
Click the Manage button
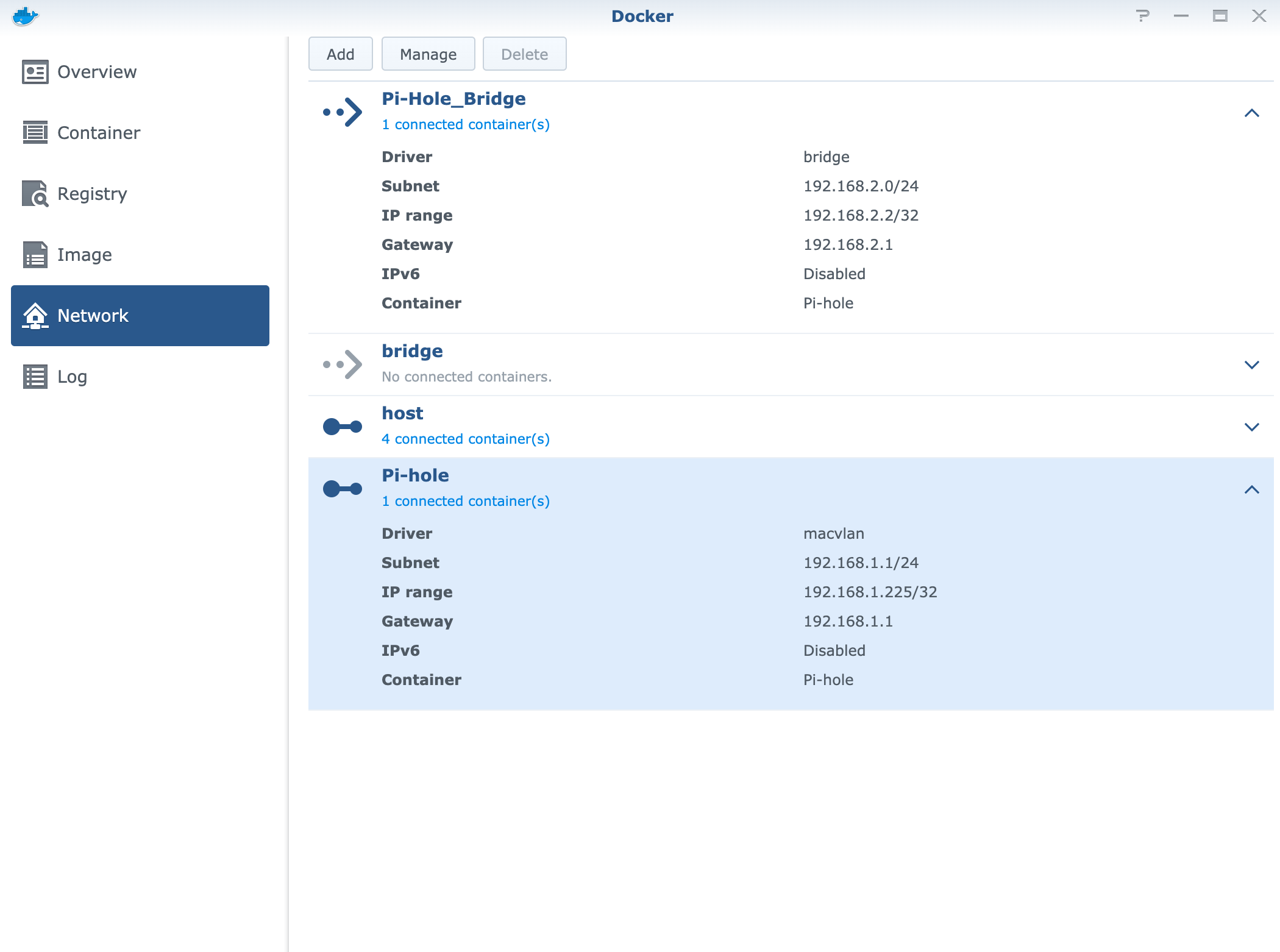click(428, 54)
